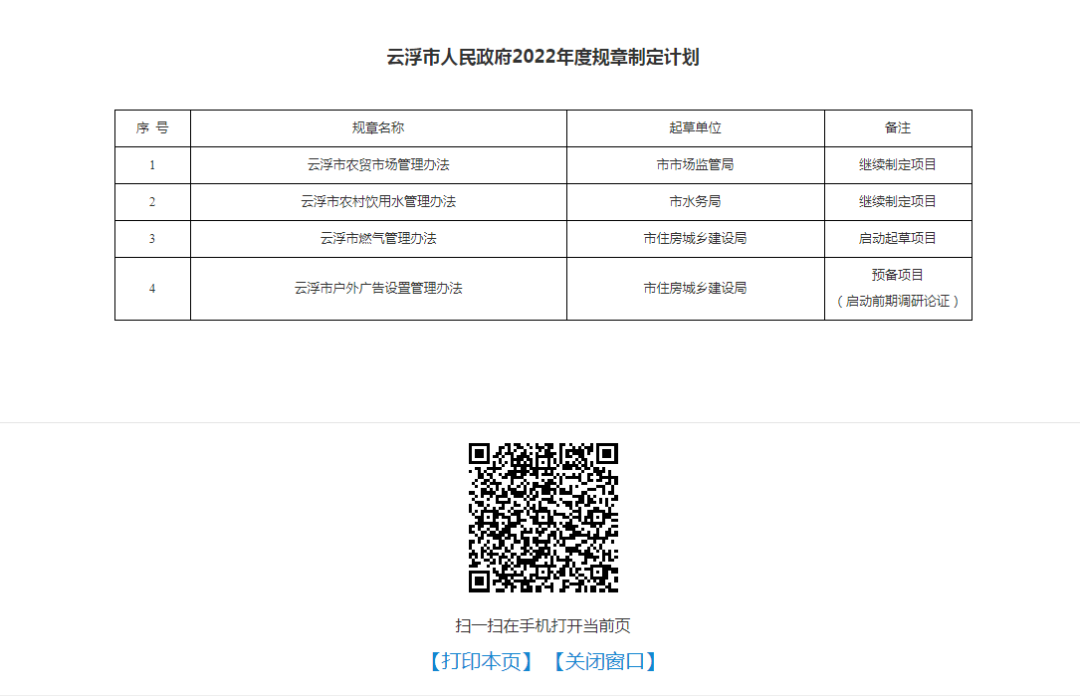Image resolution: width=1080 pixels, height=700 pixels.
Task: Select 云浮市农村饮用水管理办法 in row 2
Action: tap(378, 202)
